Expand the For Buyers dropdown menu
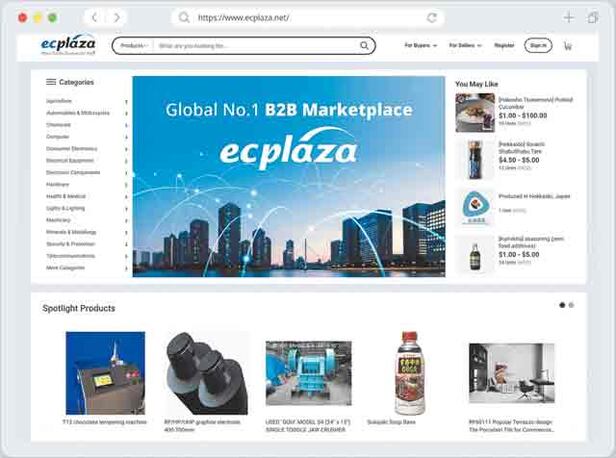The width and height of the screenshot is (616, 458). point(420,46)
